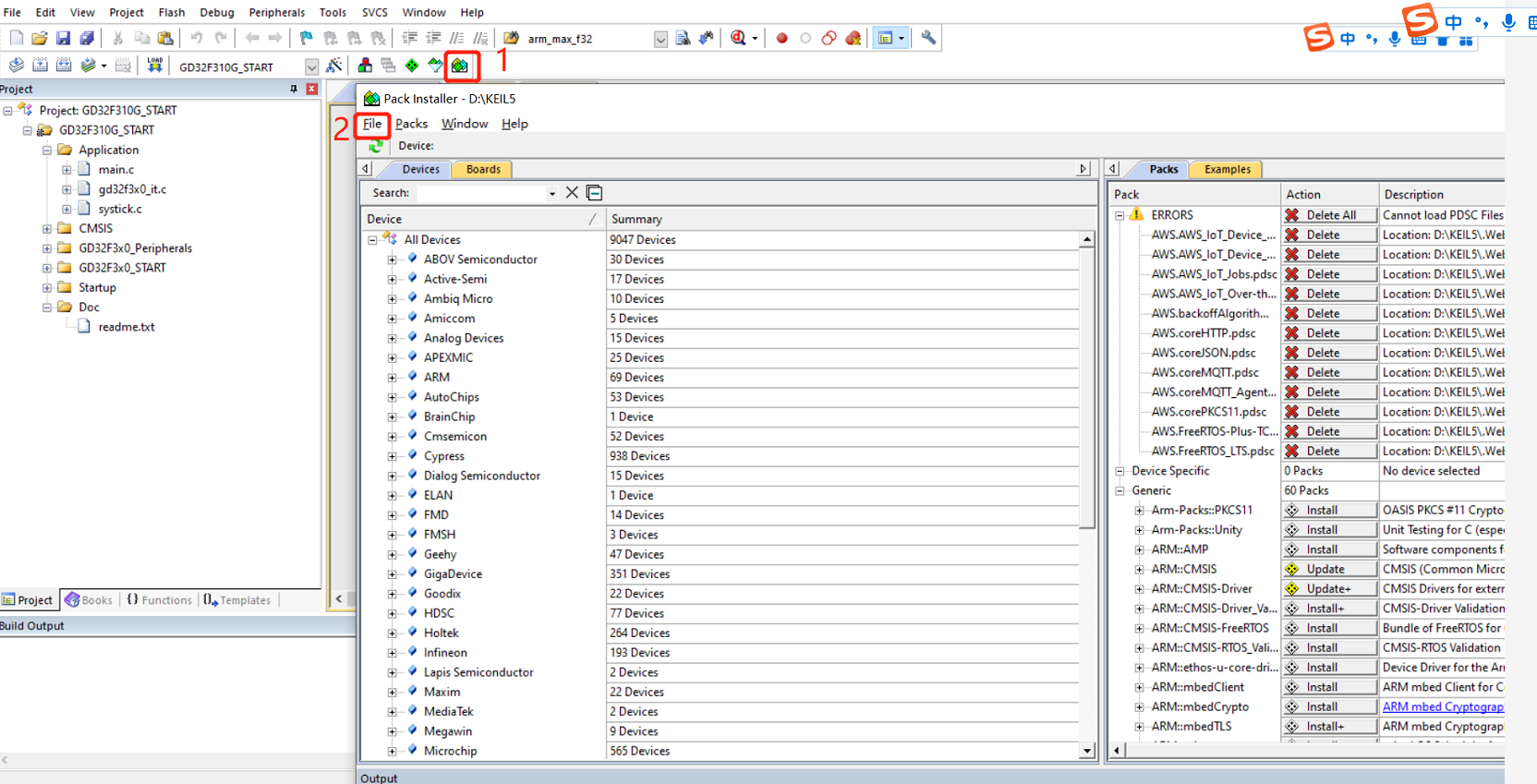Click Update+ for ARM::CMSIS-Driver
The width and height of the screenshot is (1537, 784).
pyautogui.click(x=1329, y=588)
